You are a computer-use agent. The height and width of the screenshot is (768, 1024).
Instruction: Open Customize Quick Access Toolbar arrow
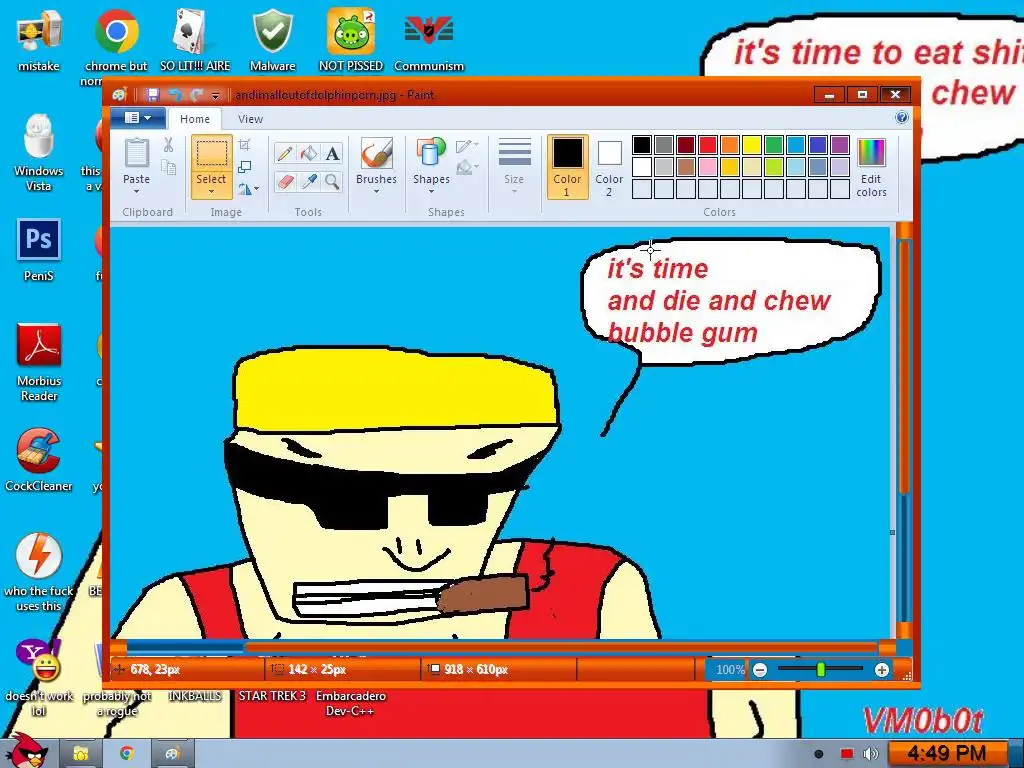[x=216, y=95]
